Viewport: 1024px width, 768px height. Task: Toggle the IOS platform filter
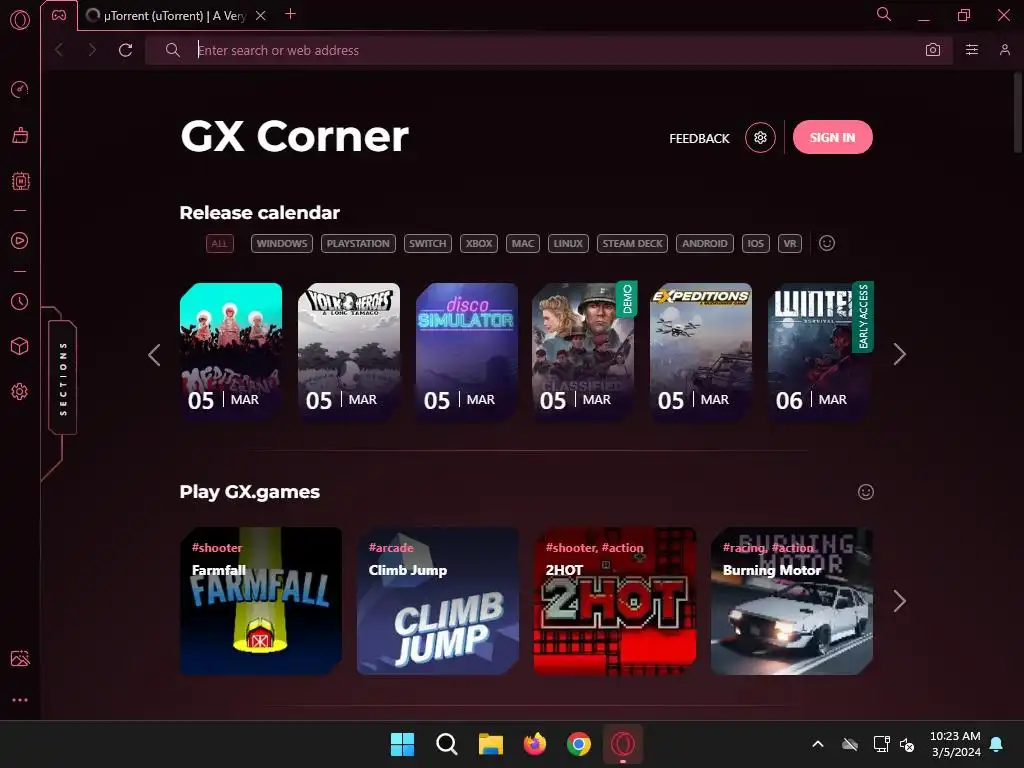coord(756,244)
